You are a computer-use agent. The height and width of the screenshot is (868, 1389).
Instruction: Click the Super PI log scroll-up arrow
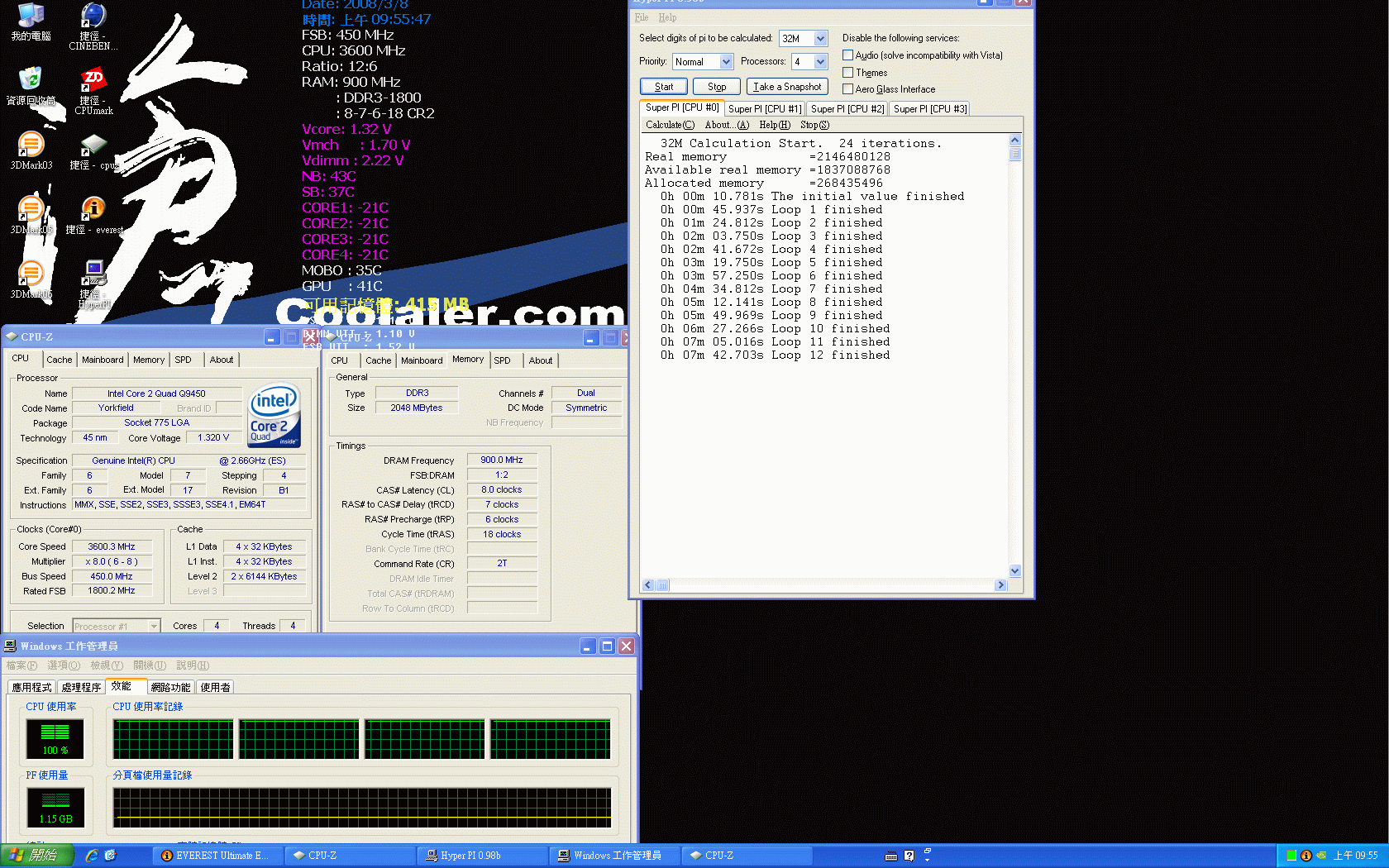click(x=1014, y=141)
